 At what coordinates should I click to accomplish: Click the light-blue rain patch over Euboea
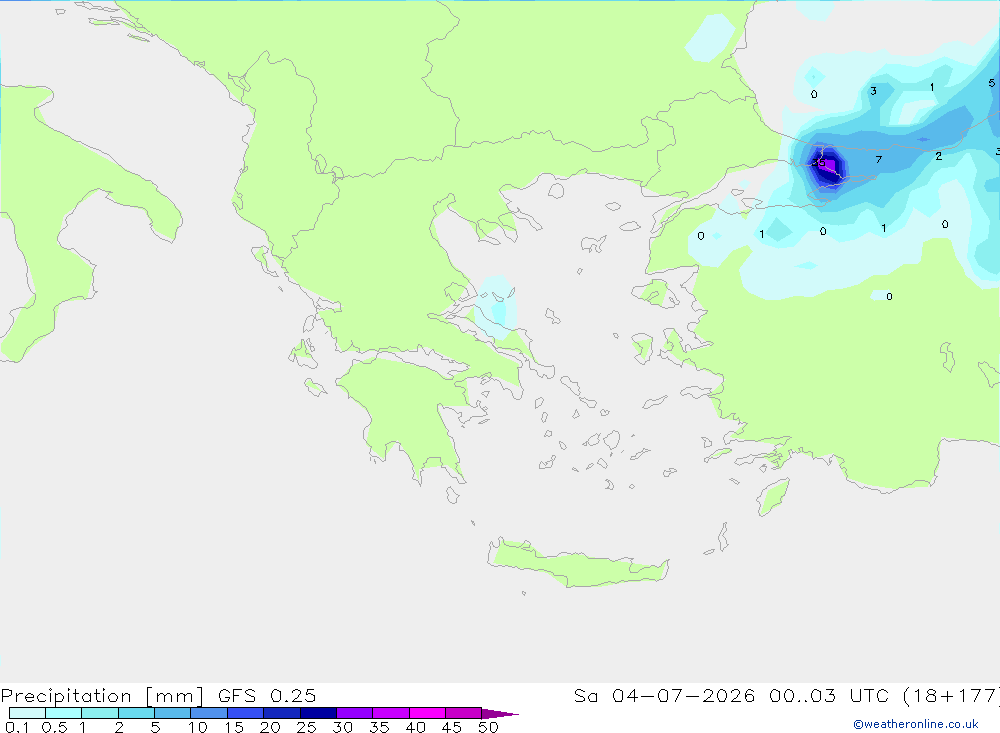497,306
